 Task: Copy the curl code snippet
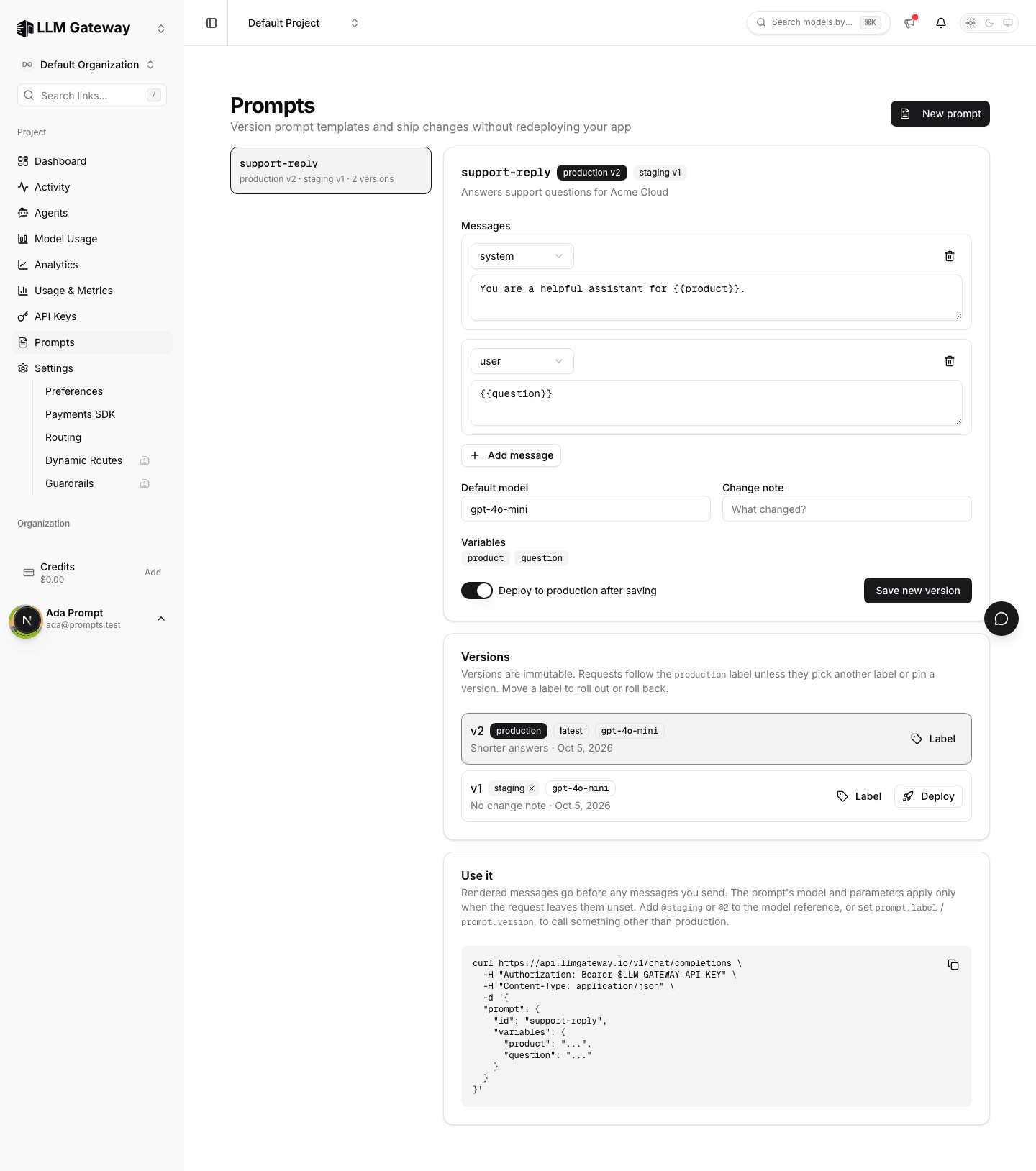953,965
